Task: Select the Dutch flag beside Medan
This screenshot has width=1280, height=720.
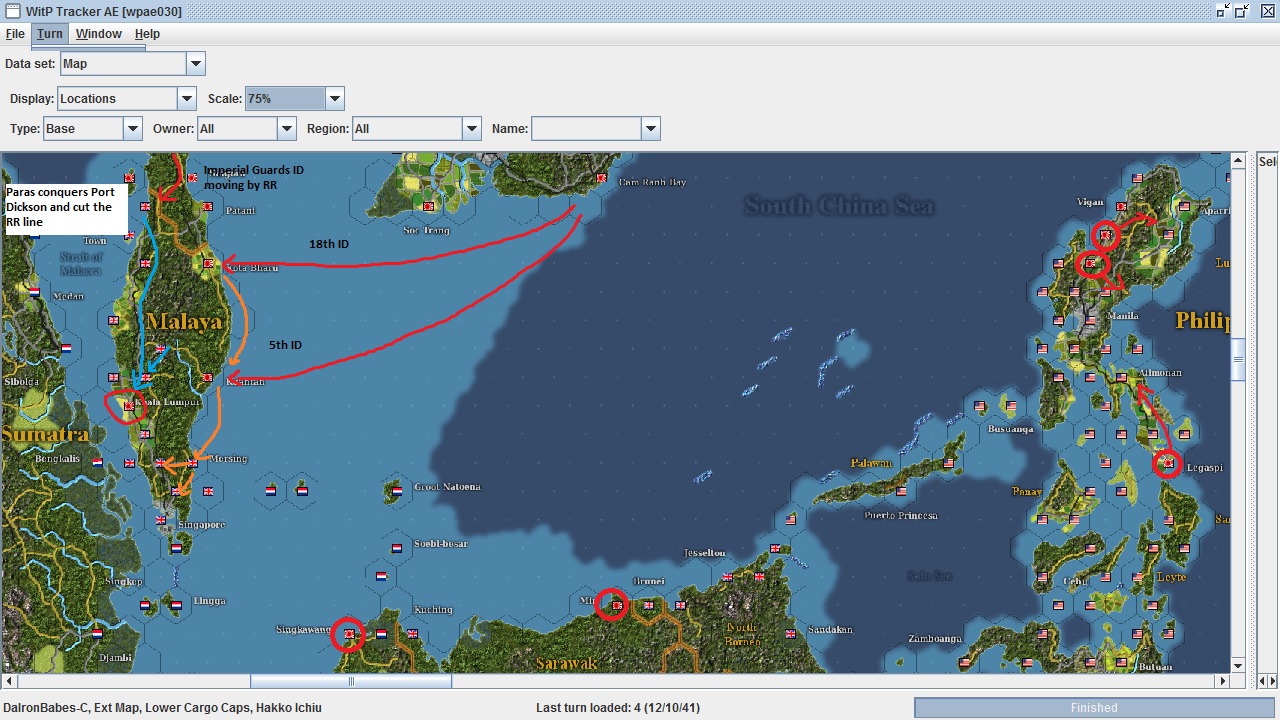Action: [34, 292]
